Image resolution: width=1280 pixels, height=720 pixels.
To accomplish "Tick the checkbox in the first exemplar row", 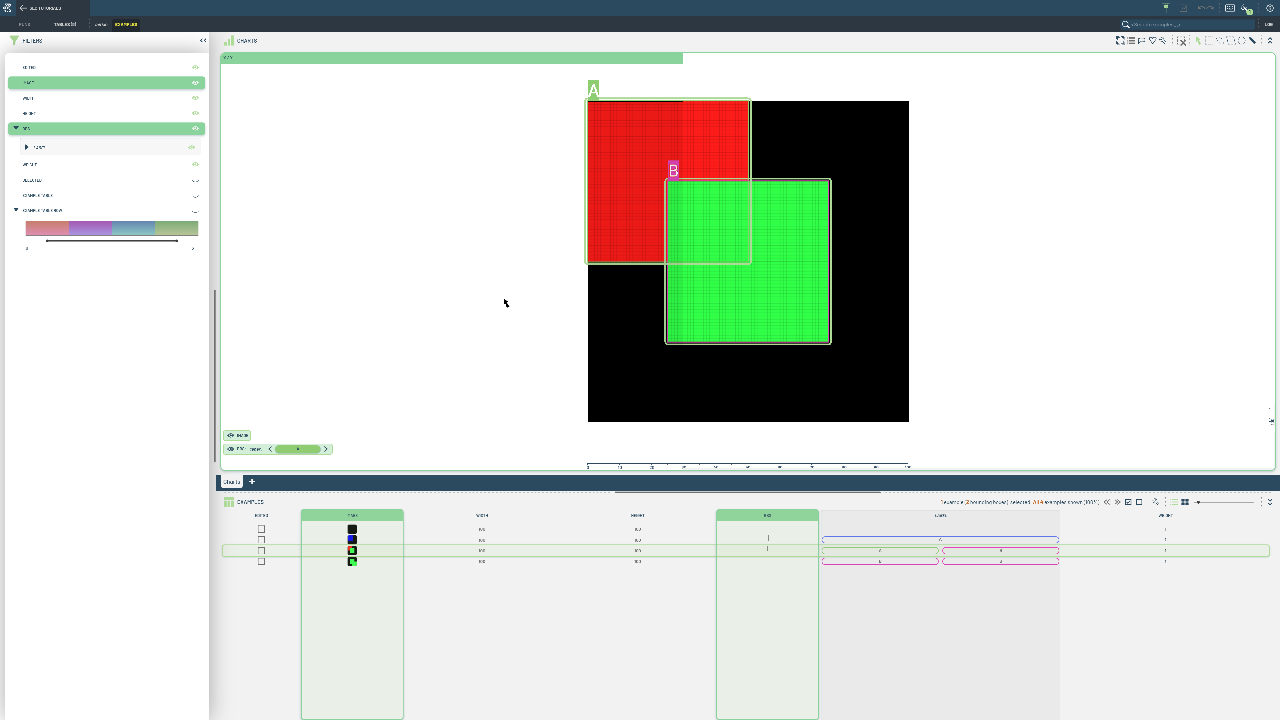I will click(x=261, y=529).
